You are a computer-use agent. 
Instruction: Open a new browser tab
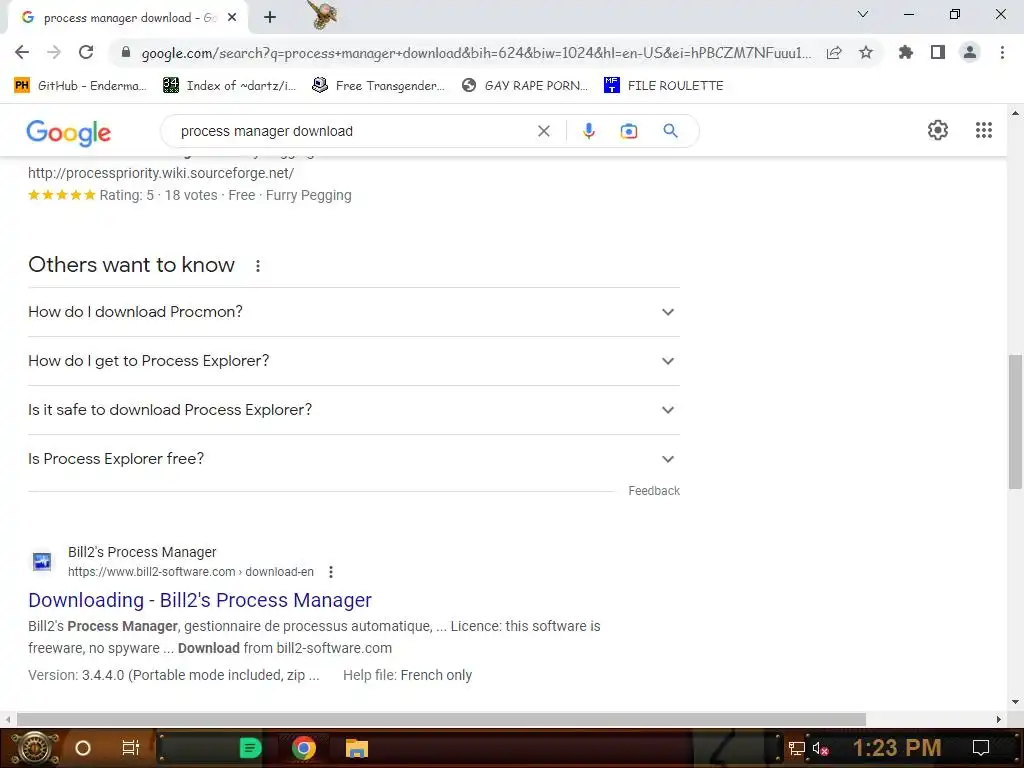point(270,18)
